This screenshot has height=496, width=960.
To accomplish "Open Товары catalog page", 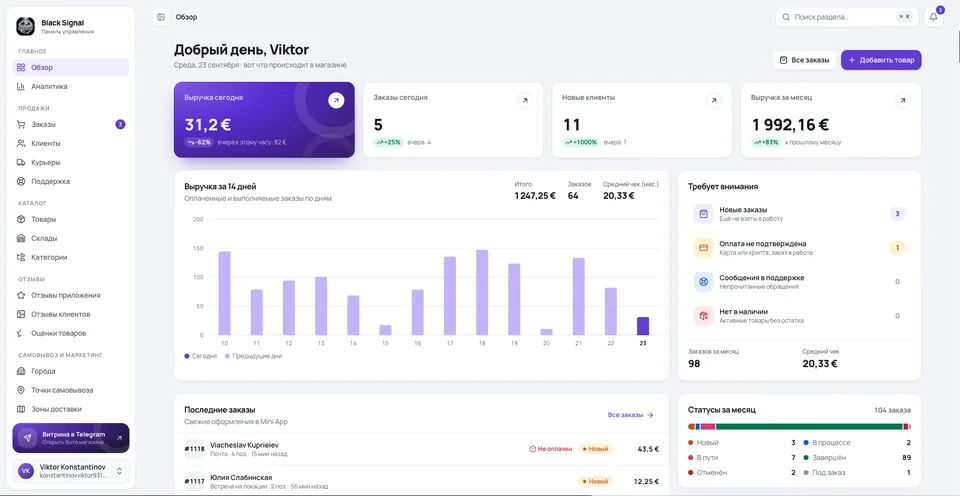I will click(70, 219).
